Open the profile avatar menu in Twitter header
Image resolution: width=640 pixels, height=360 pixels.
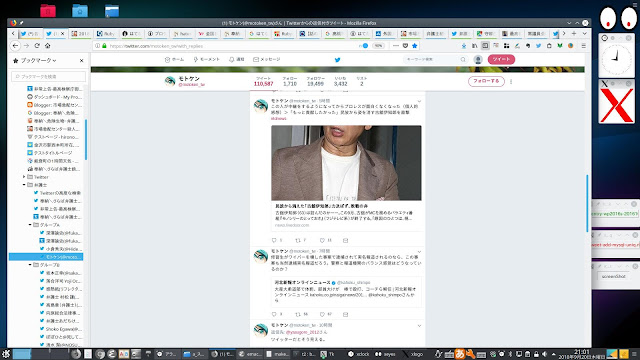[x=478, y=60]
